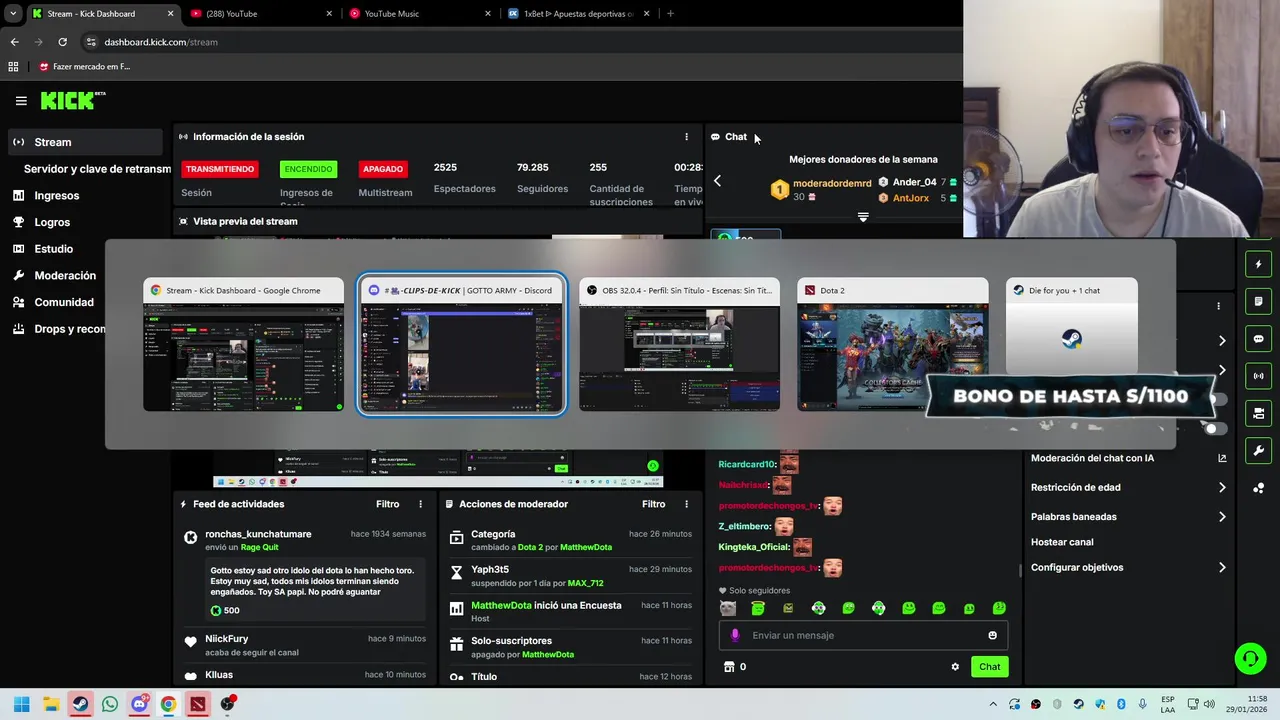Click the broadcast signal icon in right rail
This screenshot has height=720, width=1280.
[1258, 376]
